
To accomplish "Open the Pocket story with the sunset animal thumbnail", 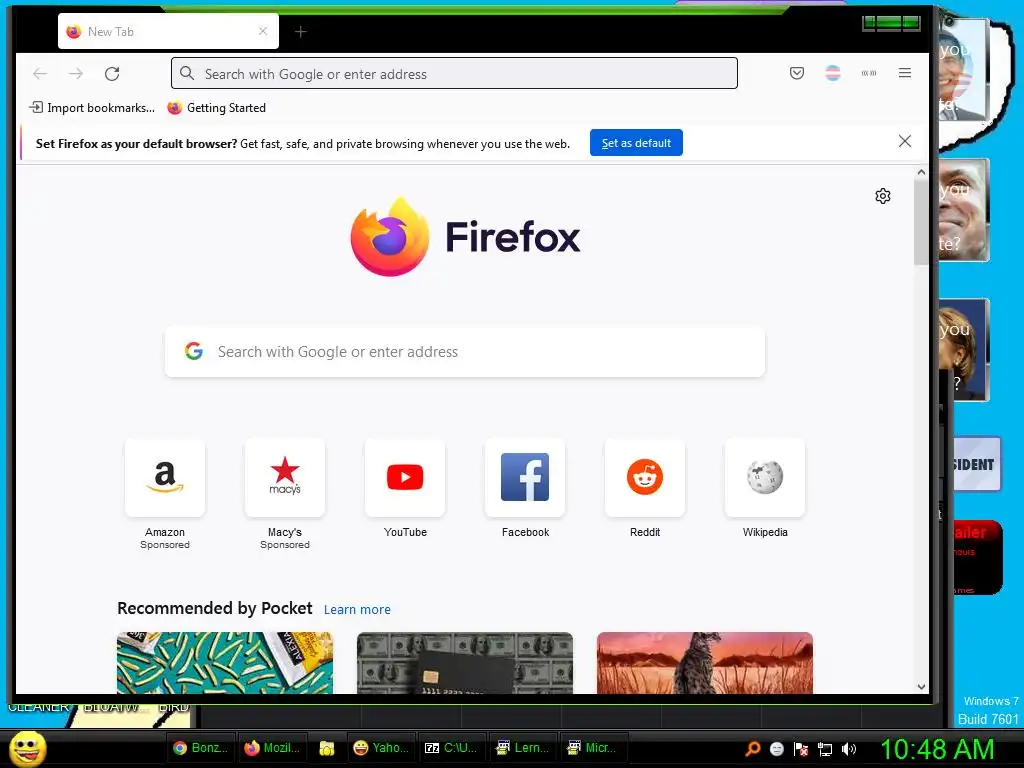I will tap(705, 662).
